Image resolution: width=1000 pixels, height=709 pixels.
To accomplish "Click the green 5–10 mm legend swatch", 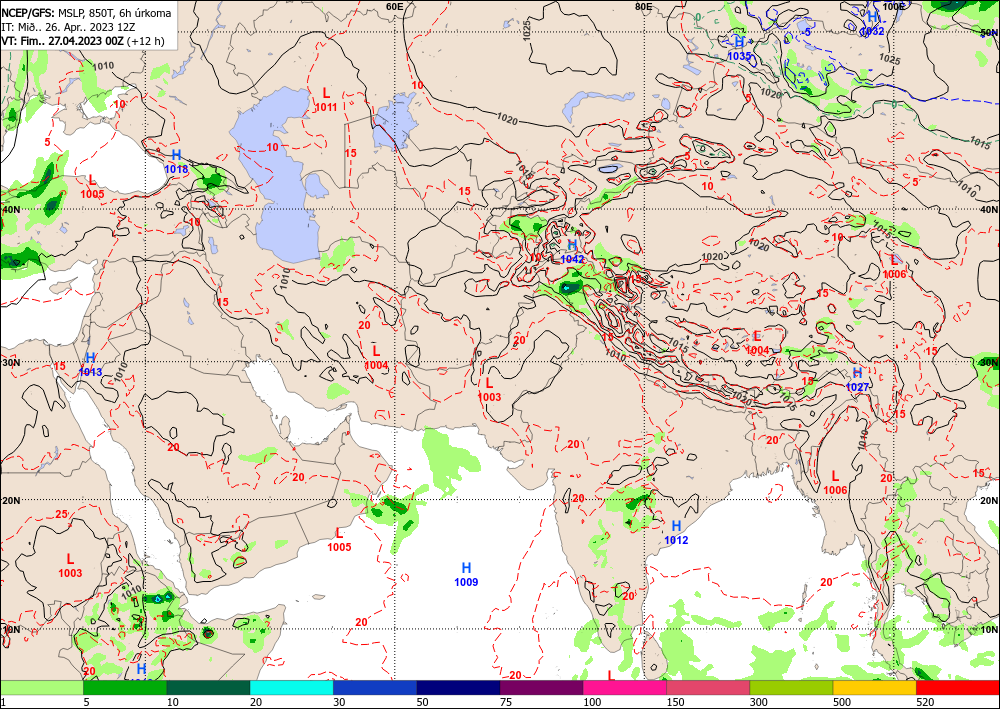I will [x=125, y=687].
